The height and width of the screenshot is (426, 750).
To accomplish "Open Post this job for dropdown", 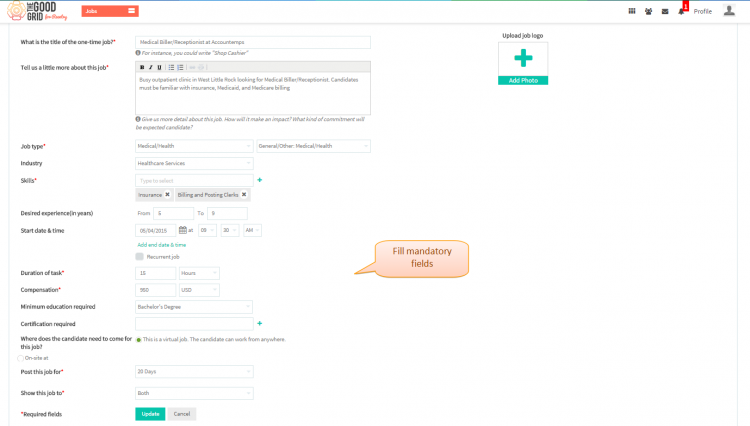I will click(x=194, y=371).
